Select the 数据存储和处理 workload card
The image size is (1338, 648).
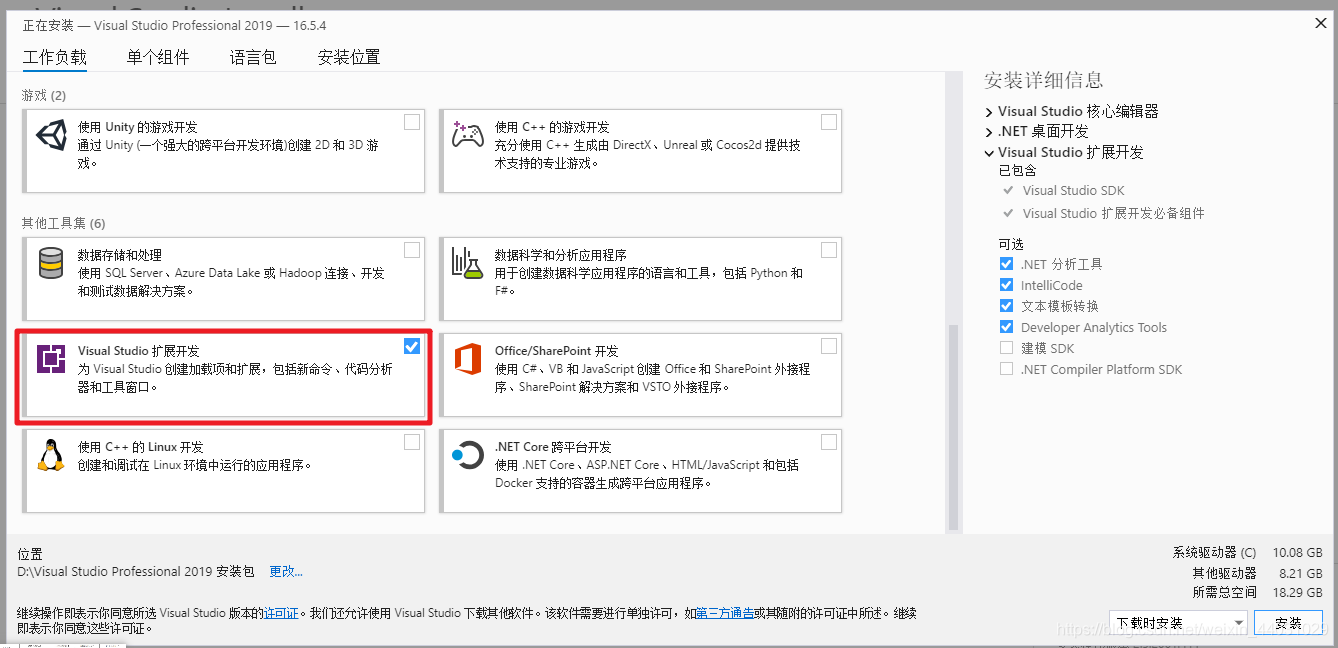point(224,279)
